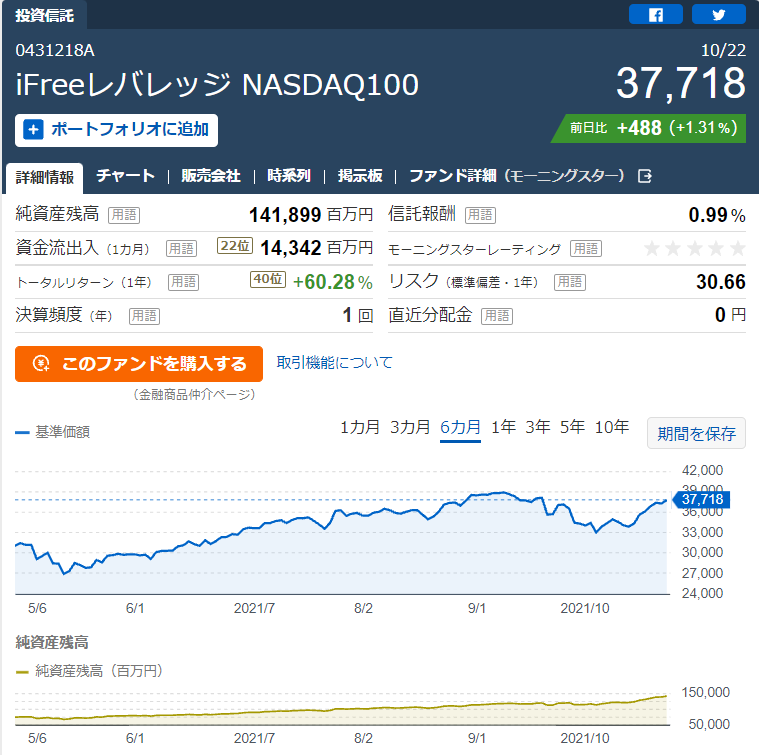This screenshot has width=759, height=755.
Task: Open 取引機能について link
Action: click(x=334, y=362)
